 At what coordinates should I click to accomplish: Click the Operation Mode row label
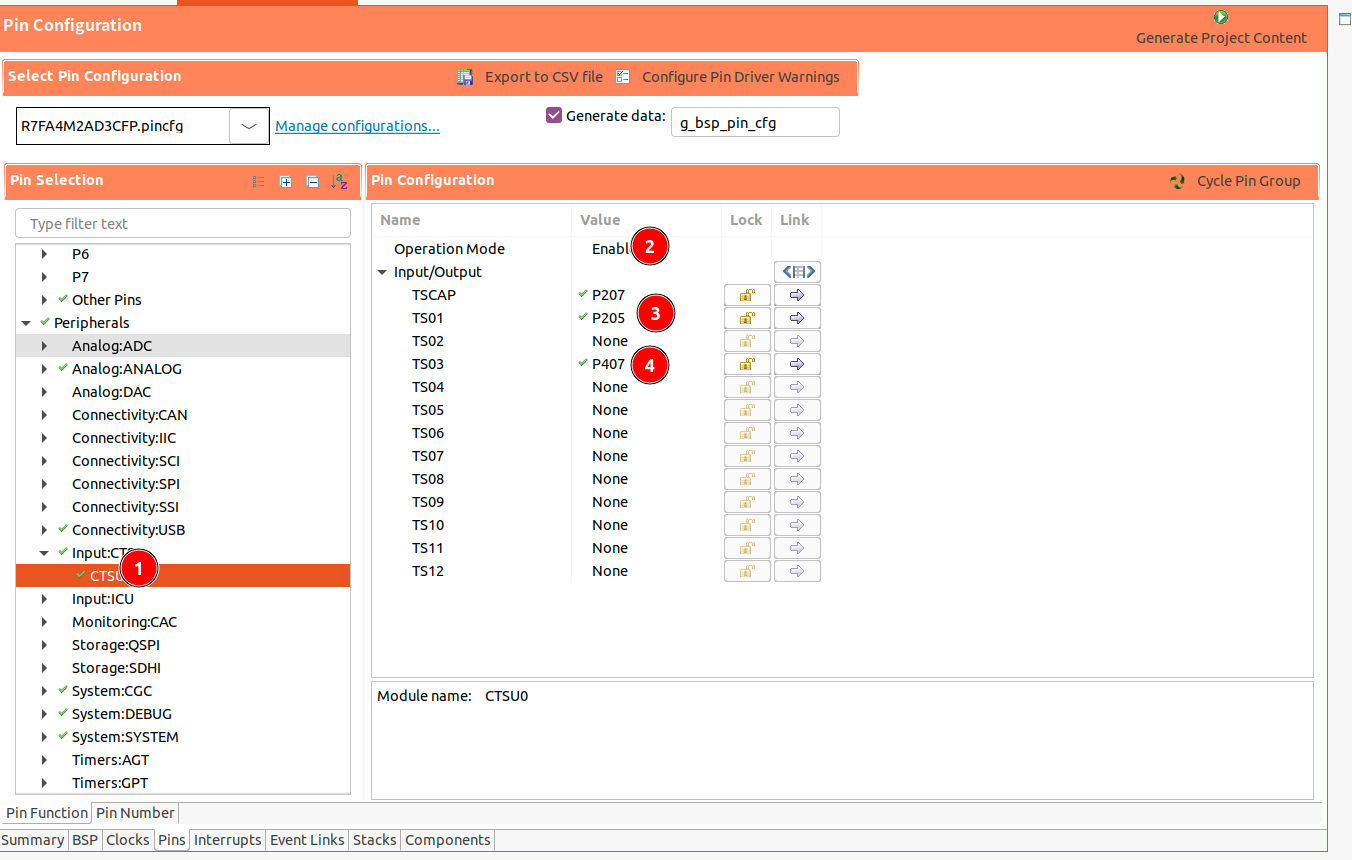tap(449, 249)
